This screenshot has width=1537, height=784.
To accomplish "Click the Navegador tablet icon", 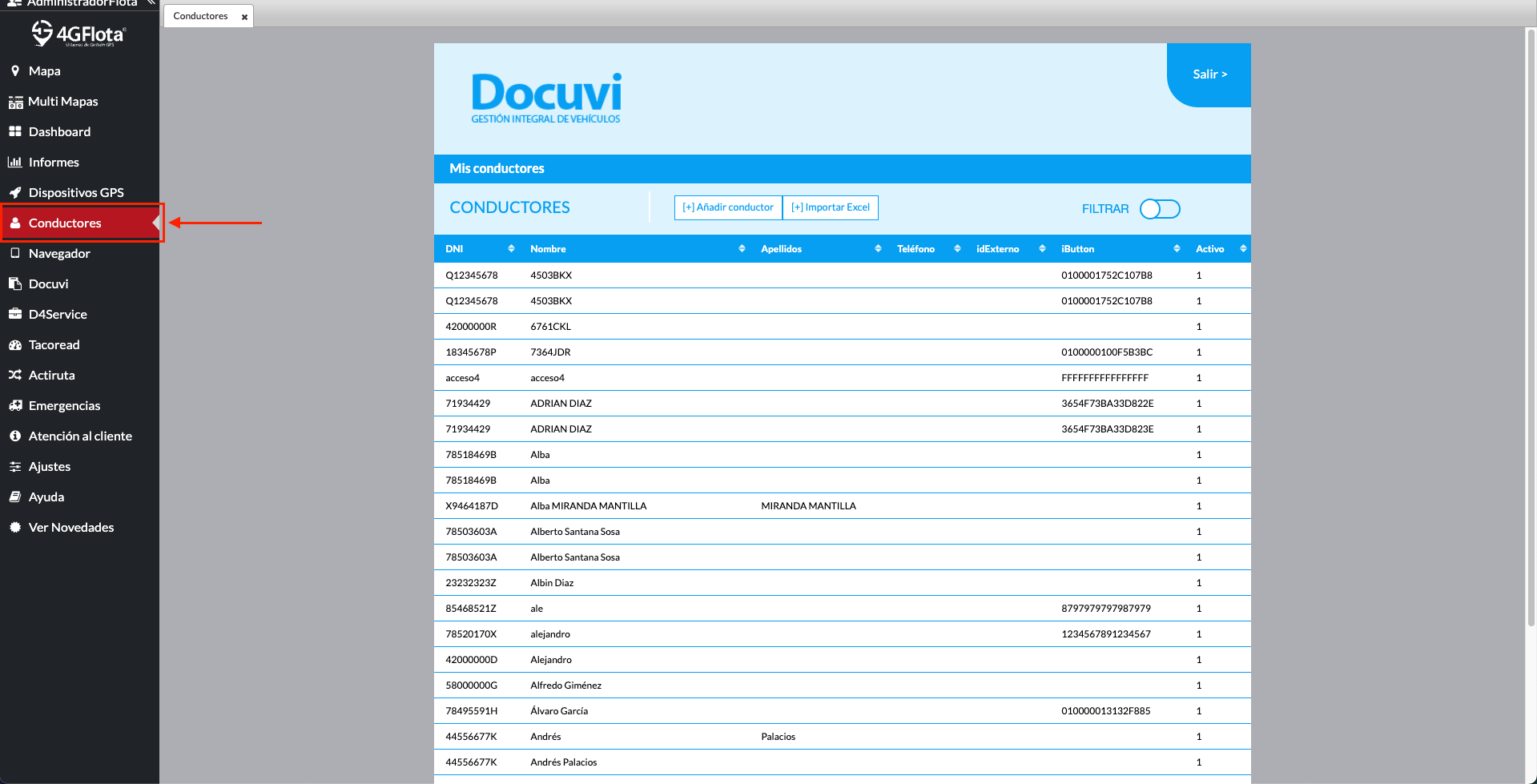I will (x=15, y=253).
